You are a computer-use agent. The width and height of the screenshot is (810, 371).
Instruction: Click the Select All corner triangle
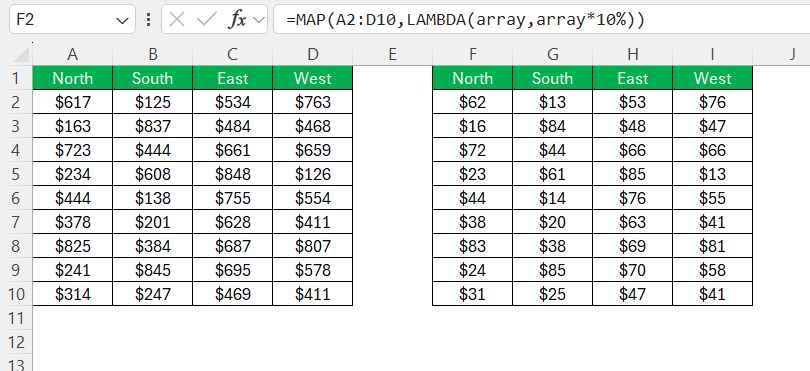[21, 54]
